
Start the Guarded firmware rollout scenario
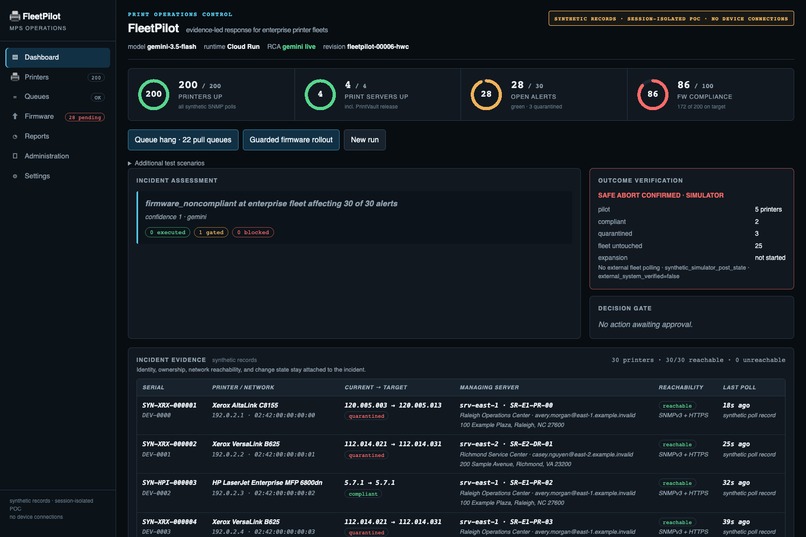click(291, 140)
